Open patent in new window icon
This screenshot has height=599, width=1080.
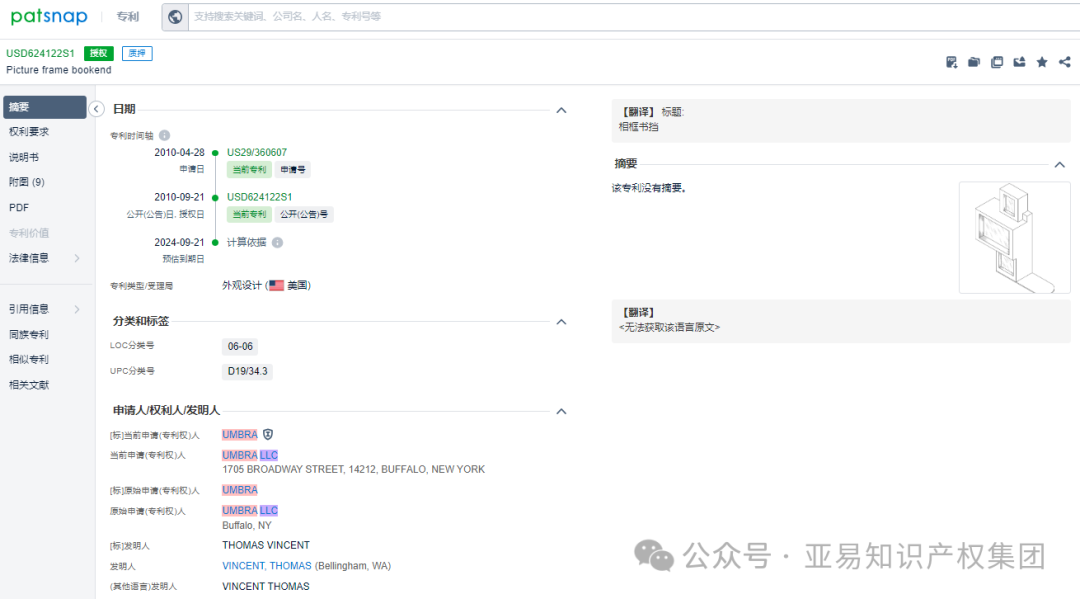point(997,62)
